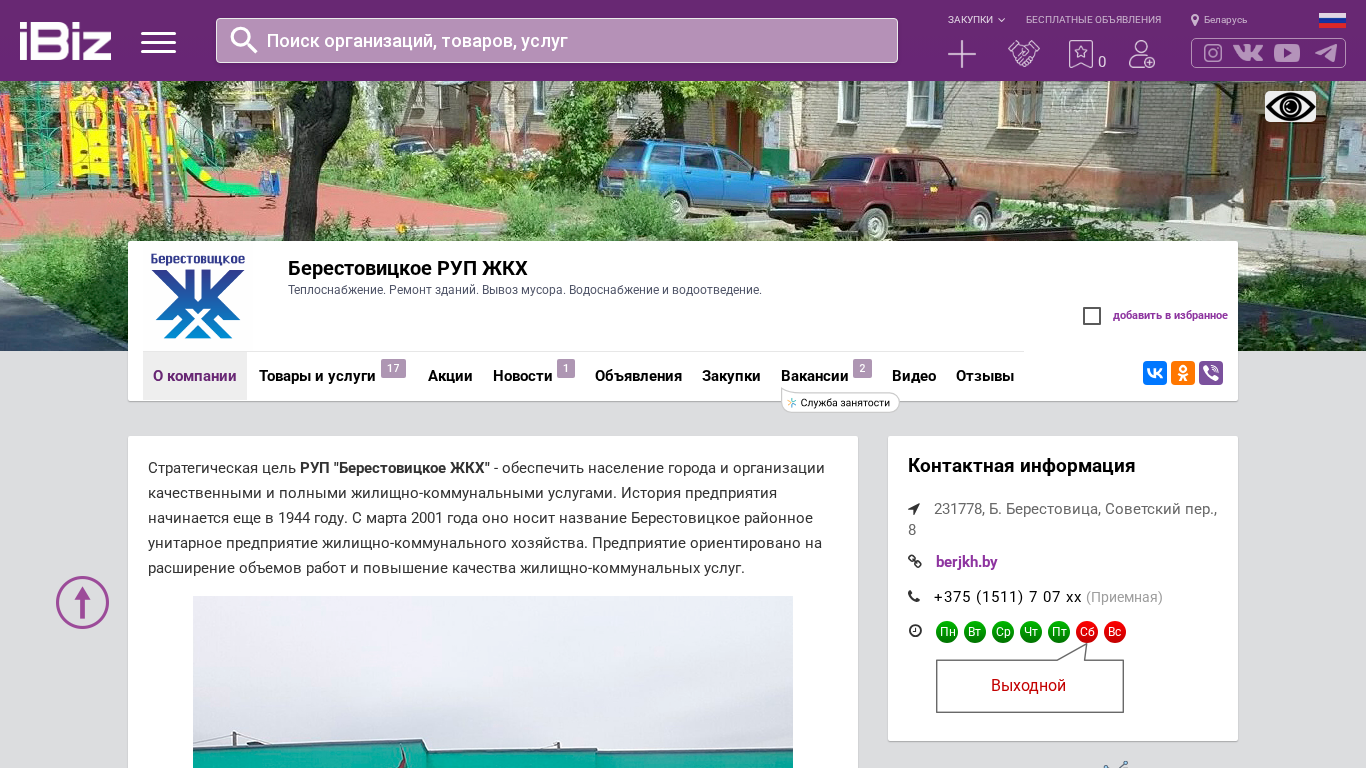The width and height of the screenshot is (1366, 768).
Task: Open the hamburger menu
Action: pyautogui.click(x=158, y=42)
